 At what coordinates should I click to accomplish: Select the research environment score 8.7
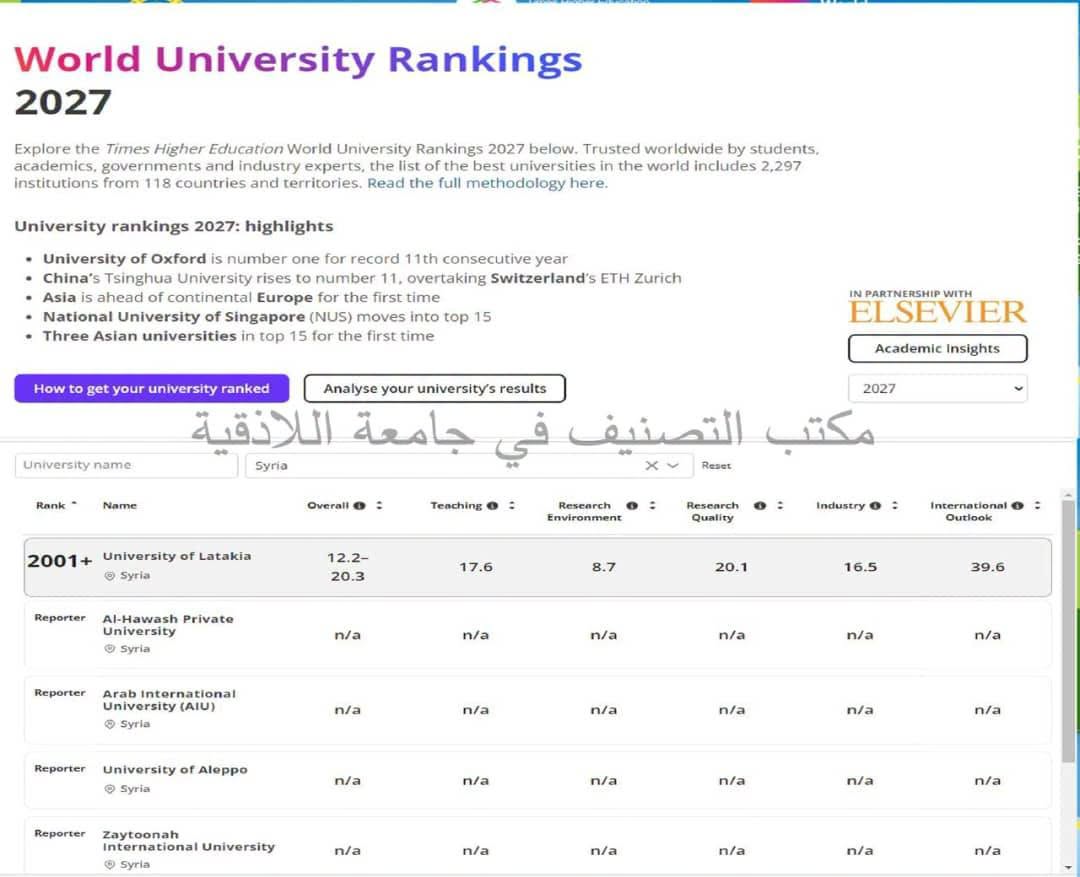pos(603,567)
